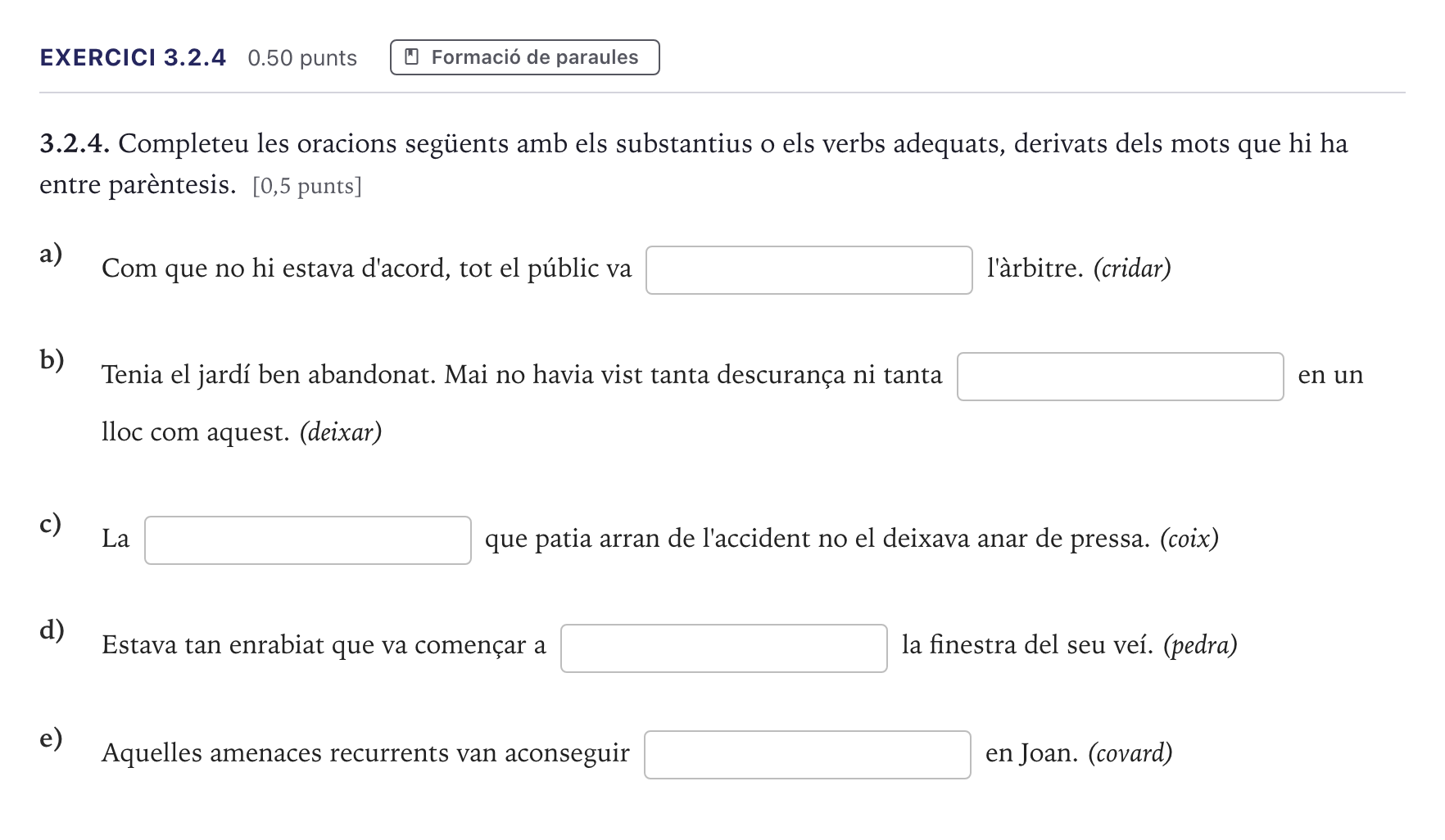
Task: Click the text 'Aquelles amenaces recurrents van aconseguir'
Action: coord(365,753)
